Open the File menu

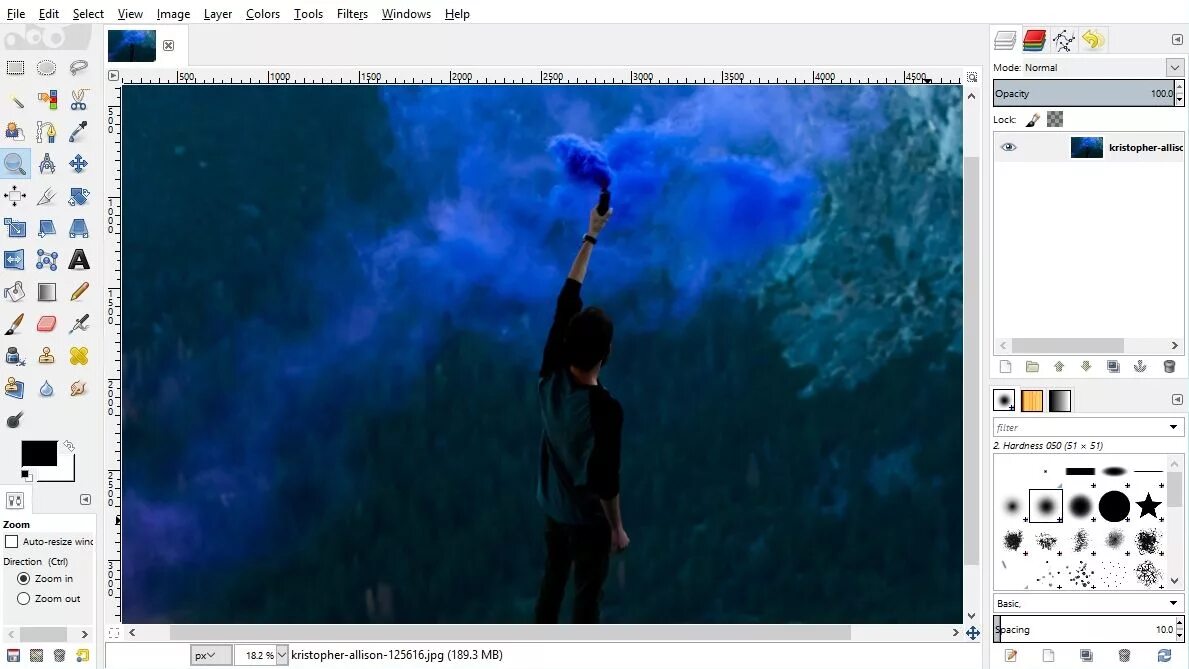tap(15, 14)
